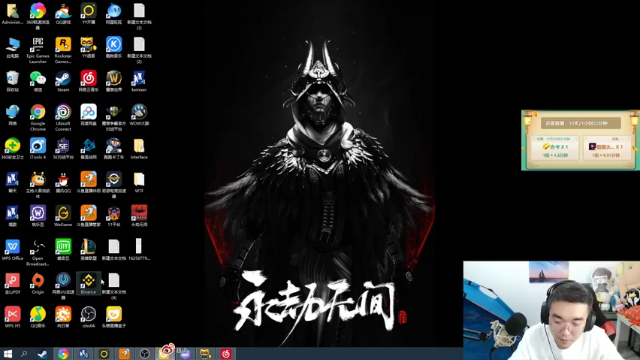Select the Binance desktop shortcut
The height and width of the screenshot is (360, 640).
pos(88,283)
